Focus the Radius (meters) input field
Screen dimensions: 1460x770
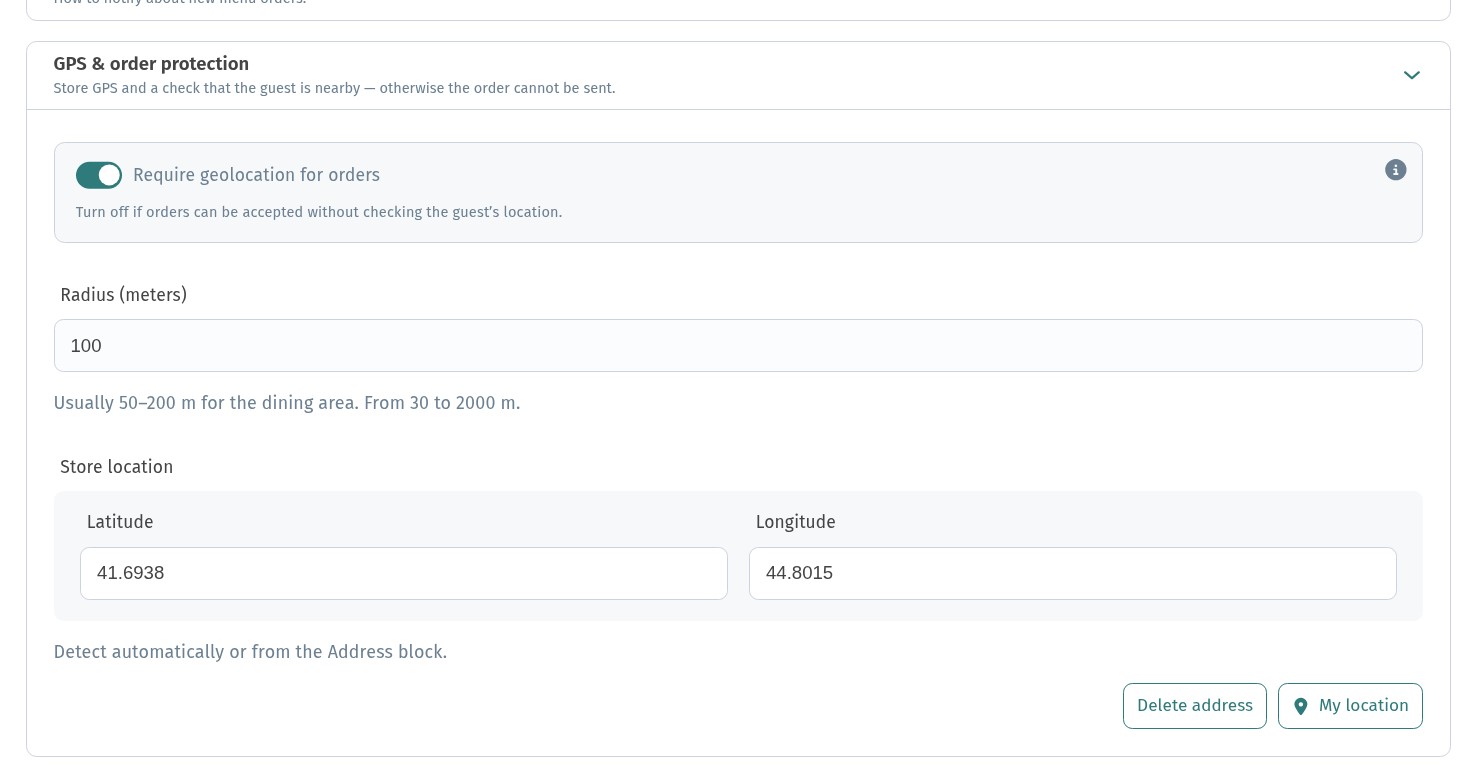click(x=738, y=346)
